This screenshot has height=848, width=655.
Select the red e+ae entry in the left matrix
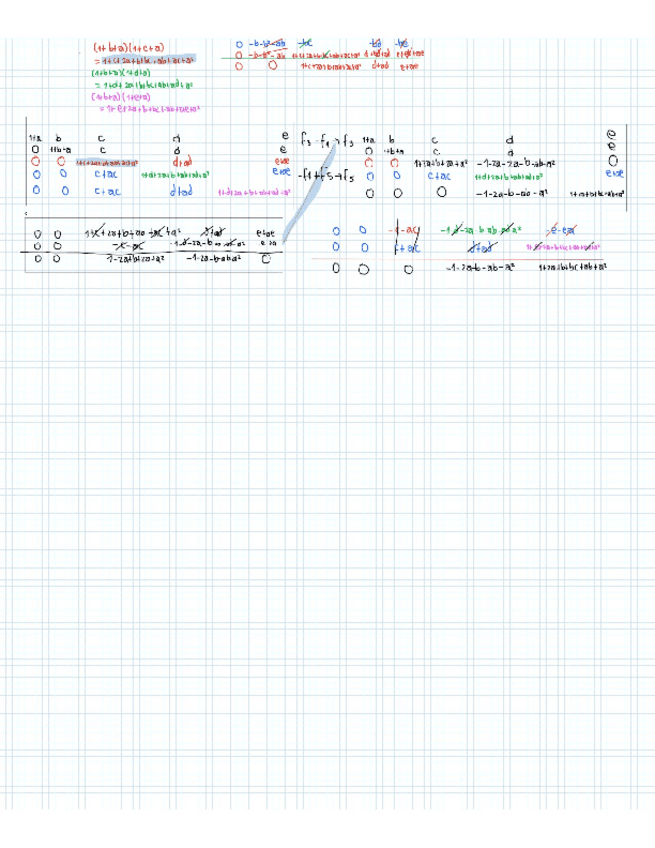coord(282,161)
